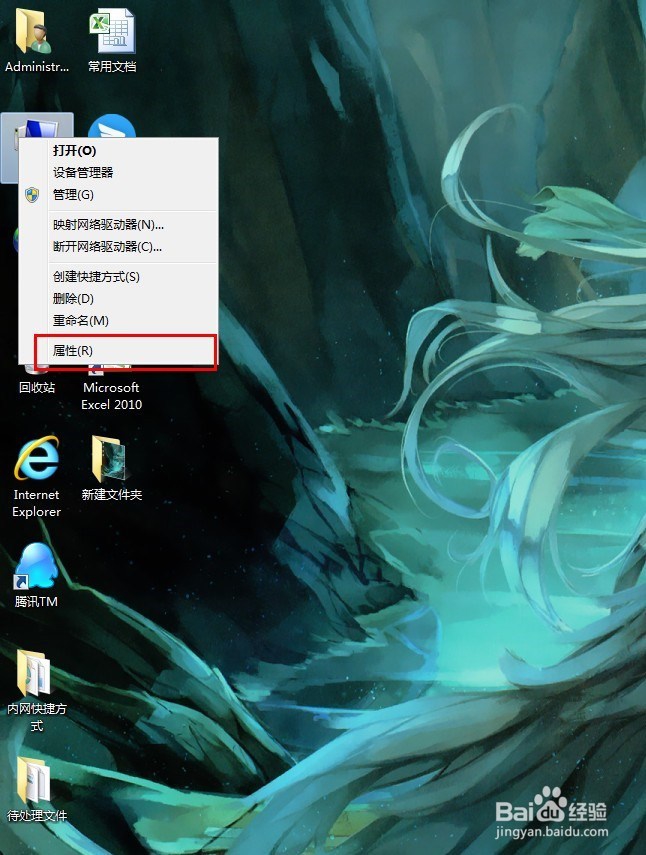The width and height of the screenshot is (646, 855).
Task: Select 管理(G) menu entry
Action: pyautogui.click(x=118, y=195)
